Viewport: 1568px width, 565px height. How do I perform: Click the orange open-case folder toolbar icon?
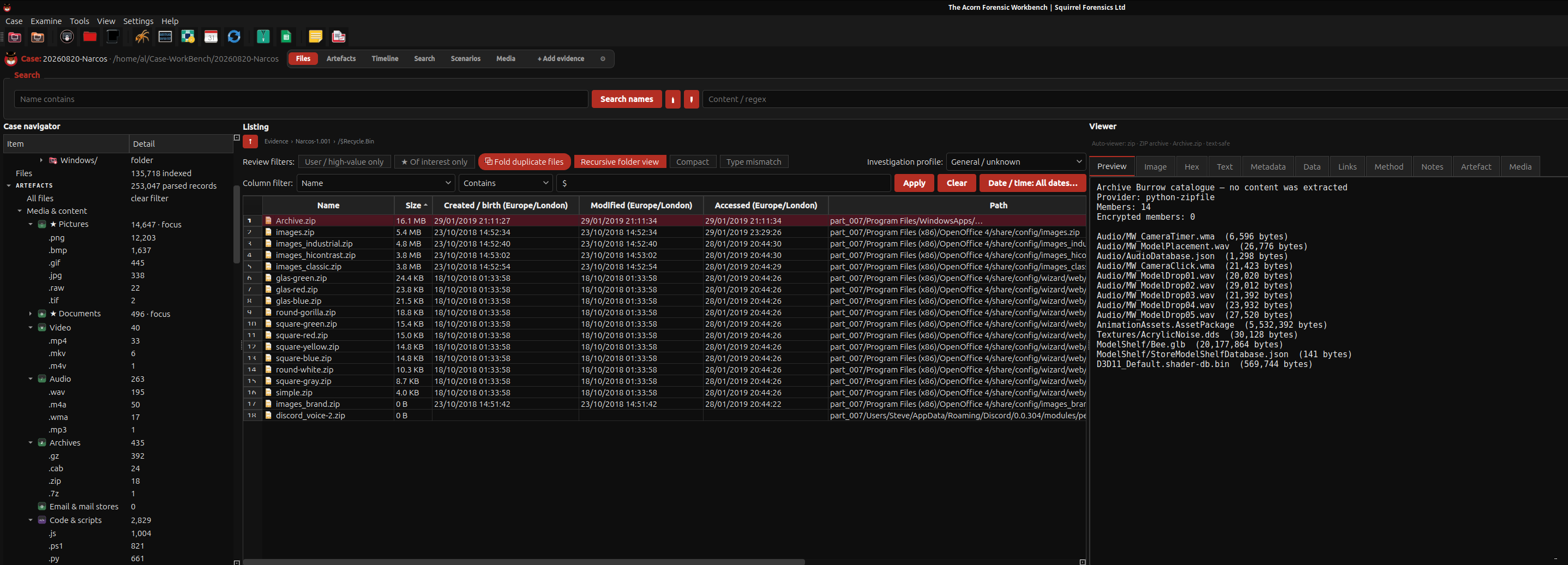37,37
